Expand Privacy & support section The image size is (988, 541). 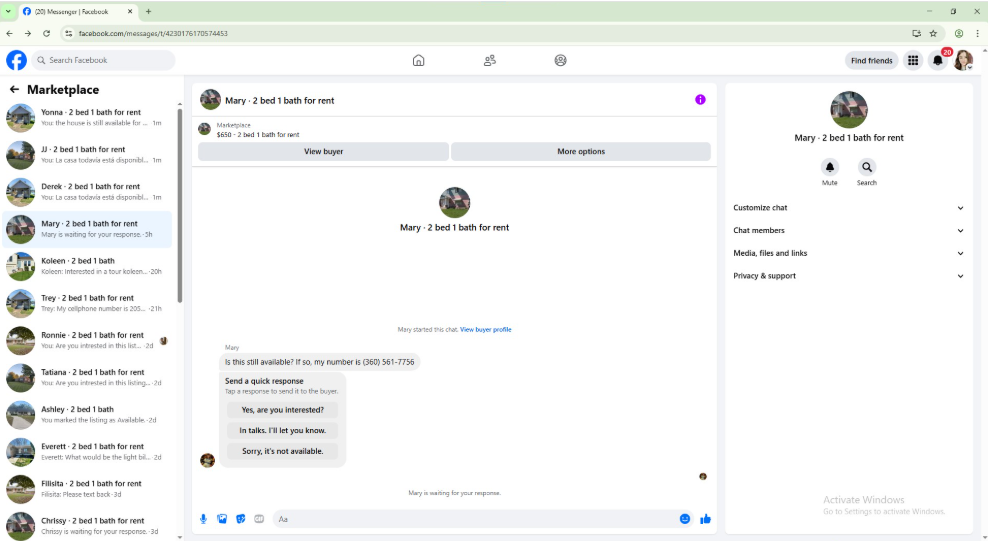pyautogui.click(x=848, y=276)
